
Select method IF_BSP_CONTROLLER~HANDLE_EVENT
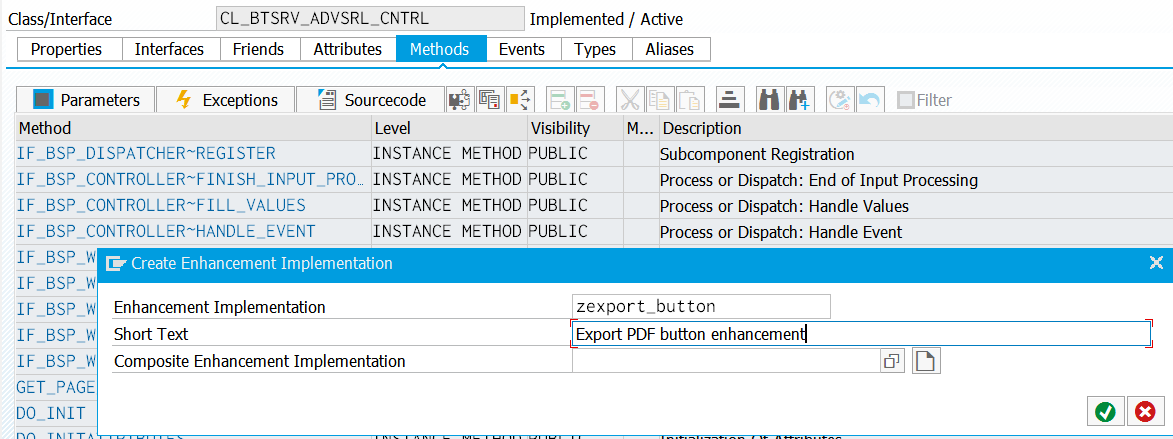click(x=165, y=232)
